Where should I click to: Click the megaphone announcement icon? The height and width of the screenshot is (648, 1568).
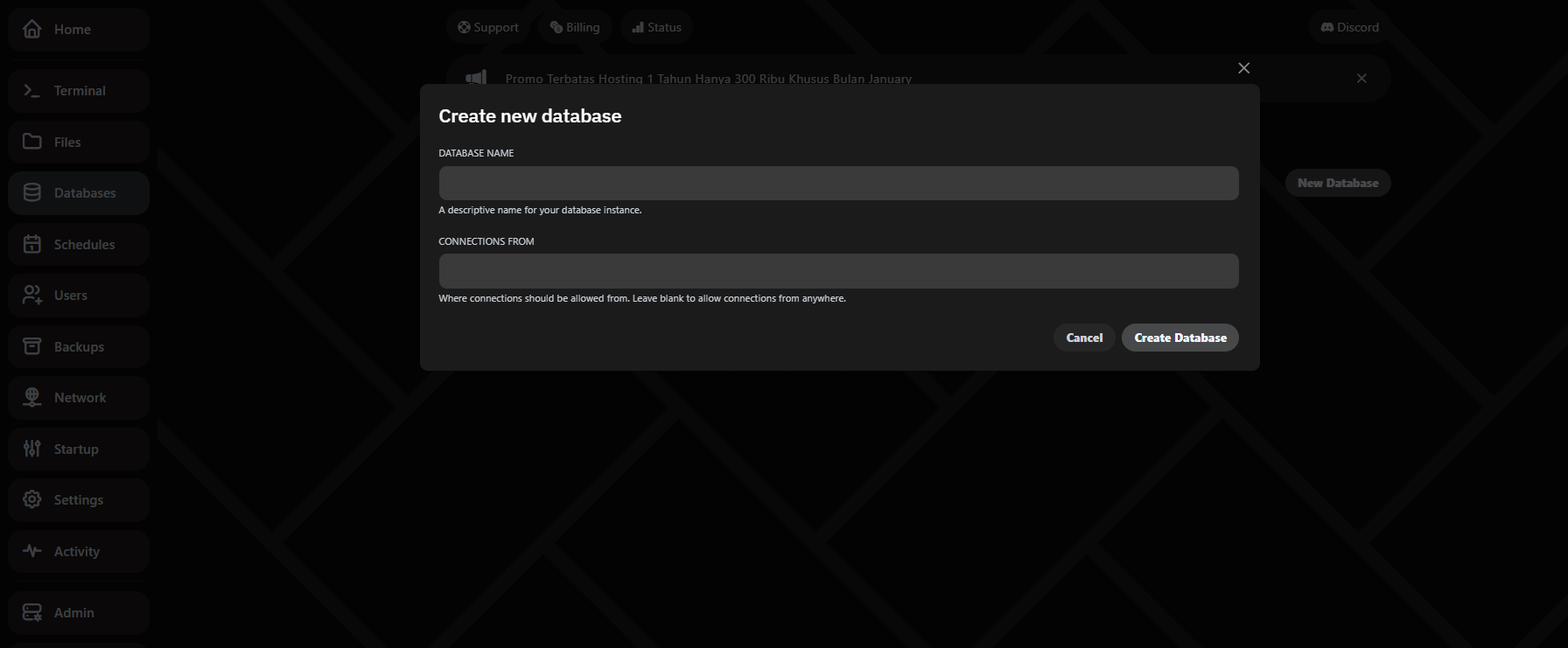pyautogui.click(x=476, y=78)
